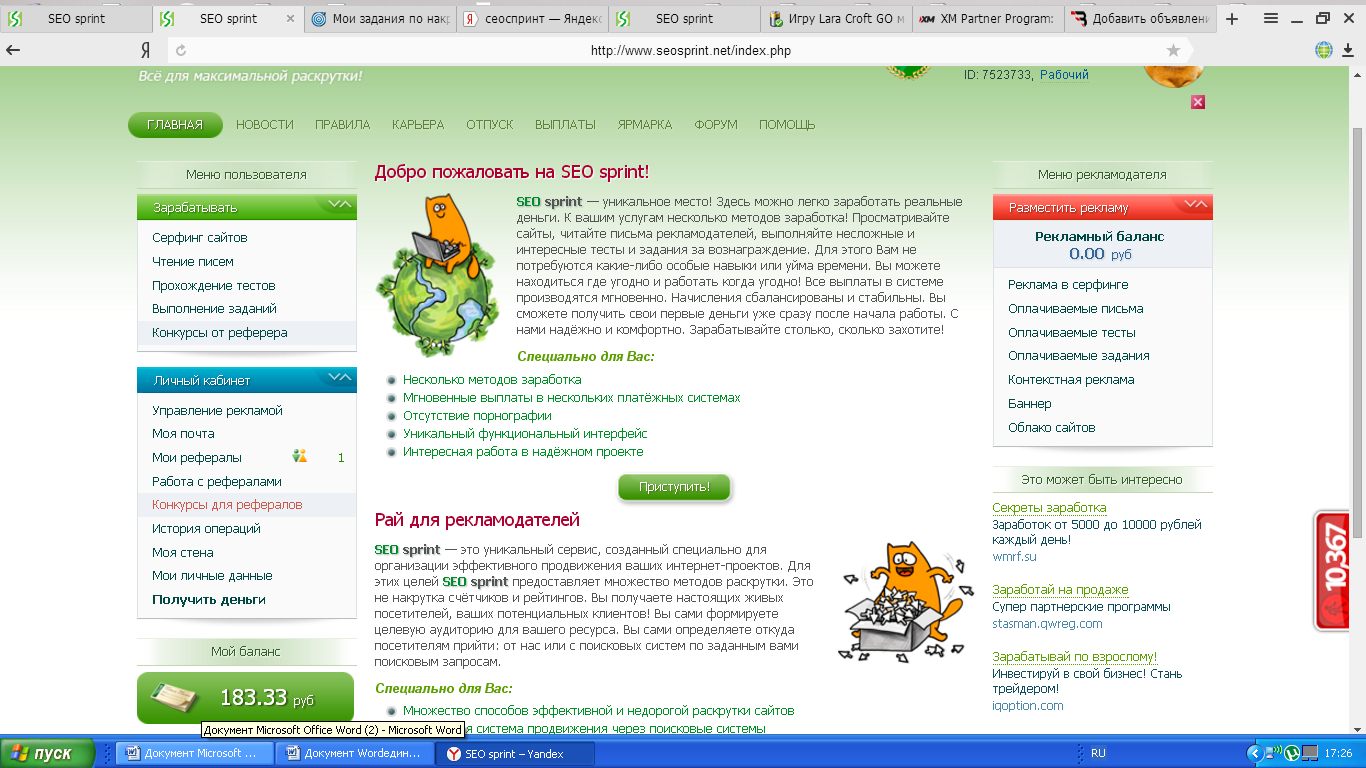Open Конкурсы от реферера link
This screenshot has width=1366, height=768.
pyautogui.click(x=220, y=333)
